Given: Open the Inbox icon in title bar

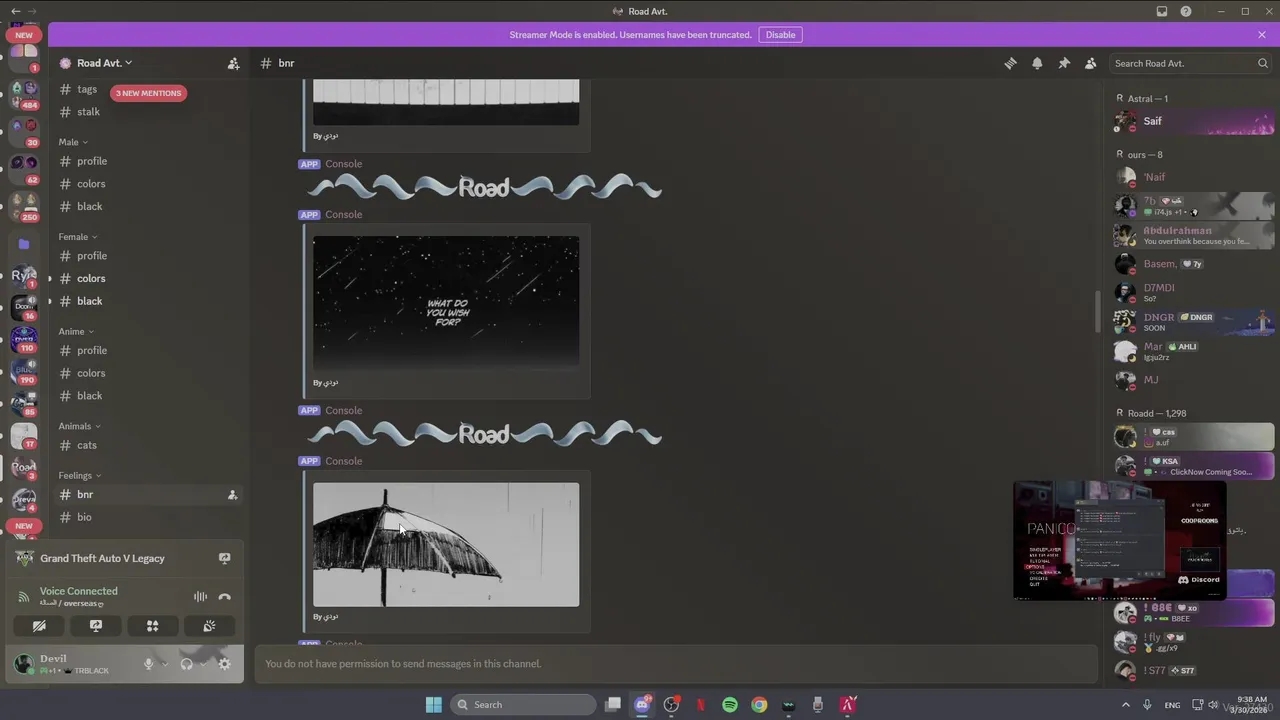Looking at the screenshot, I should click(x=1162, y=11).
